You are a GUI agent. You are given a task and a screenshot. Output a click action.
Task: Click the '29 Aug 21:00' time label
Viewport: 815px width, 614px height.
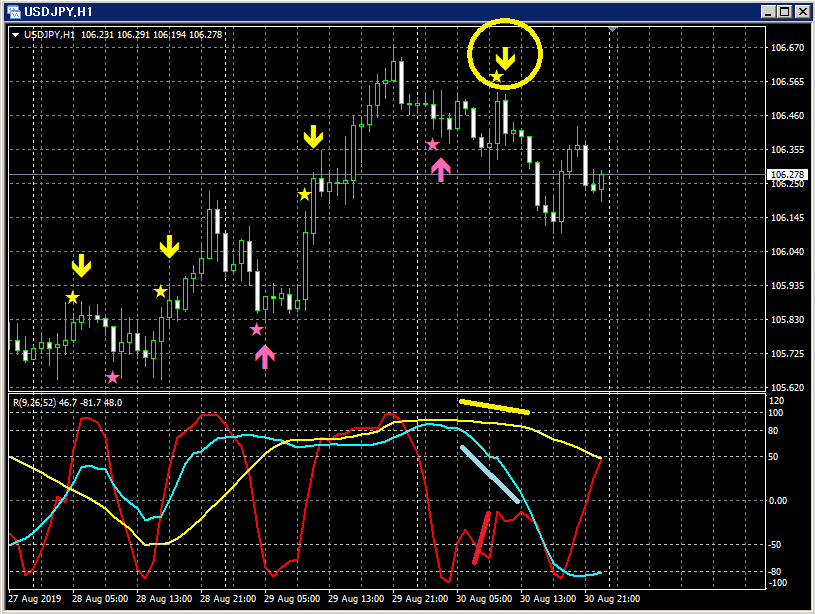click(x=419, y=599)
